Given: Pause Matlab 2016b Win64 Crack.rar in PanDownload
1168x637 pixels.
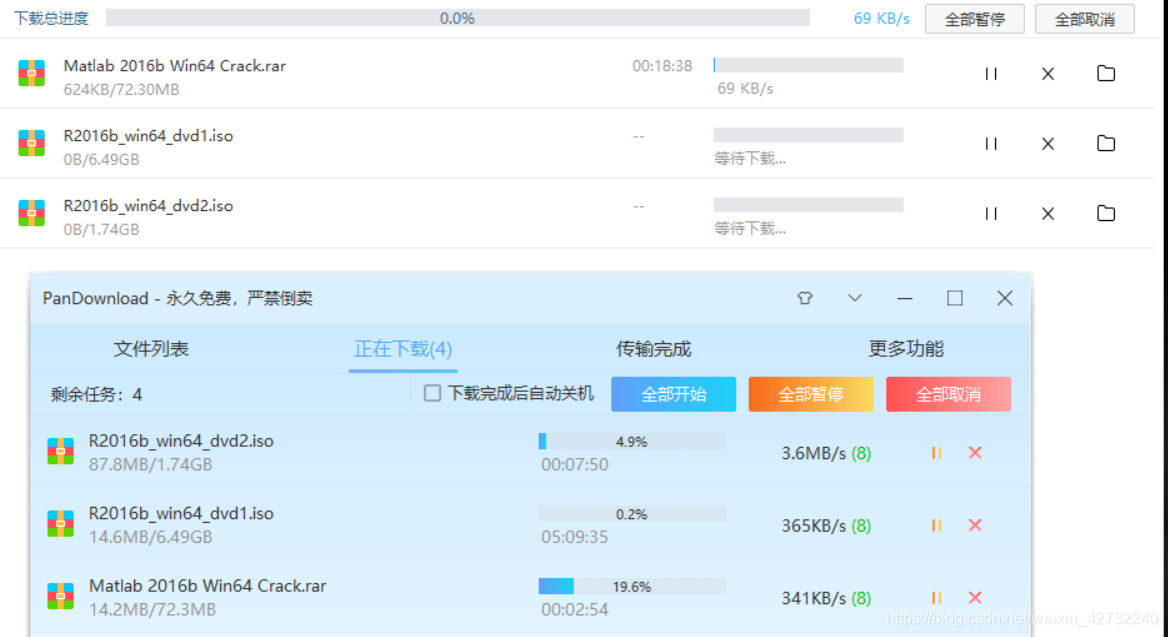Looking at the screenshot, I should [x=936, y=598].
